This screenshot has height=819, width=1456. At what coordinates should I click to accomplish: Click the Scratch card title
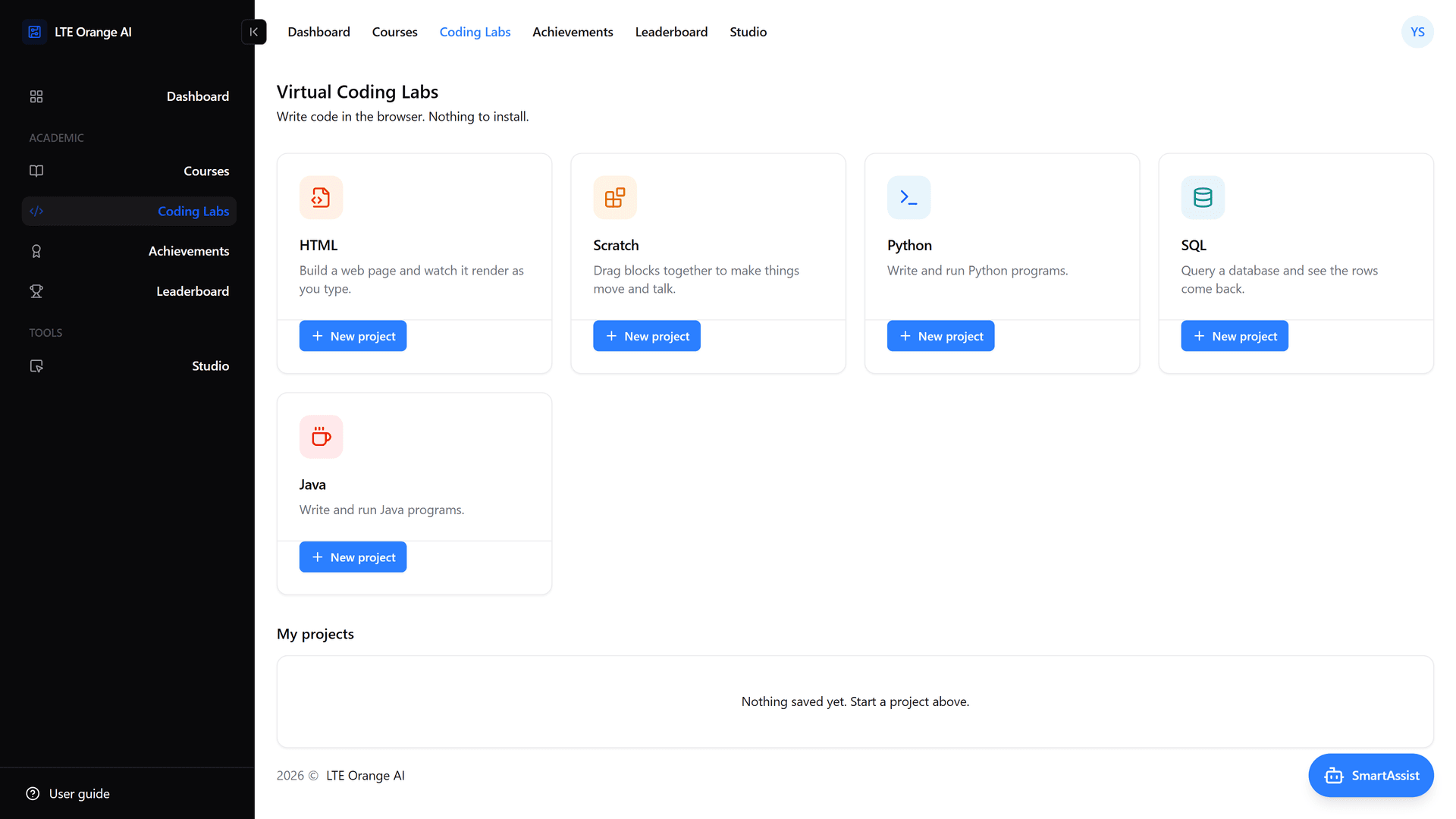[616, 246]
